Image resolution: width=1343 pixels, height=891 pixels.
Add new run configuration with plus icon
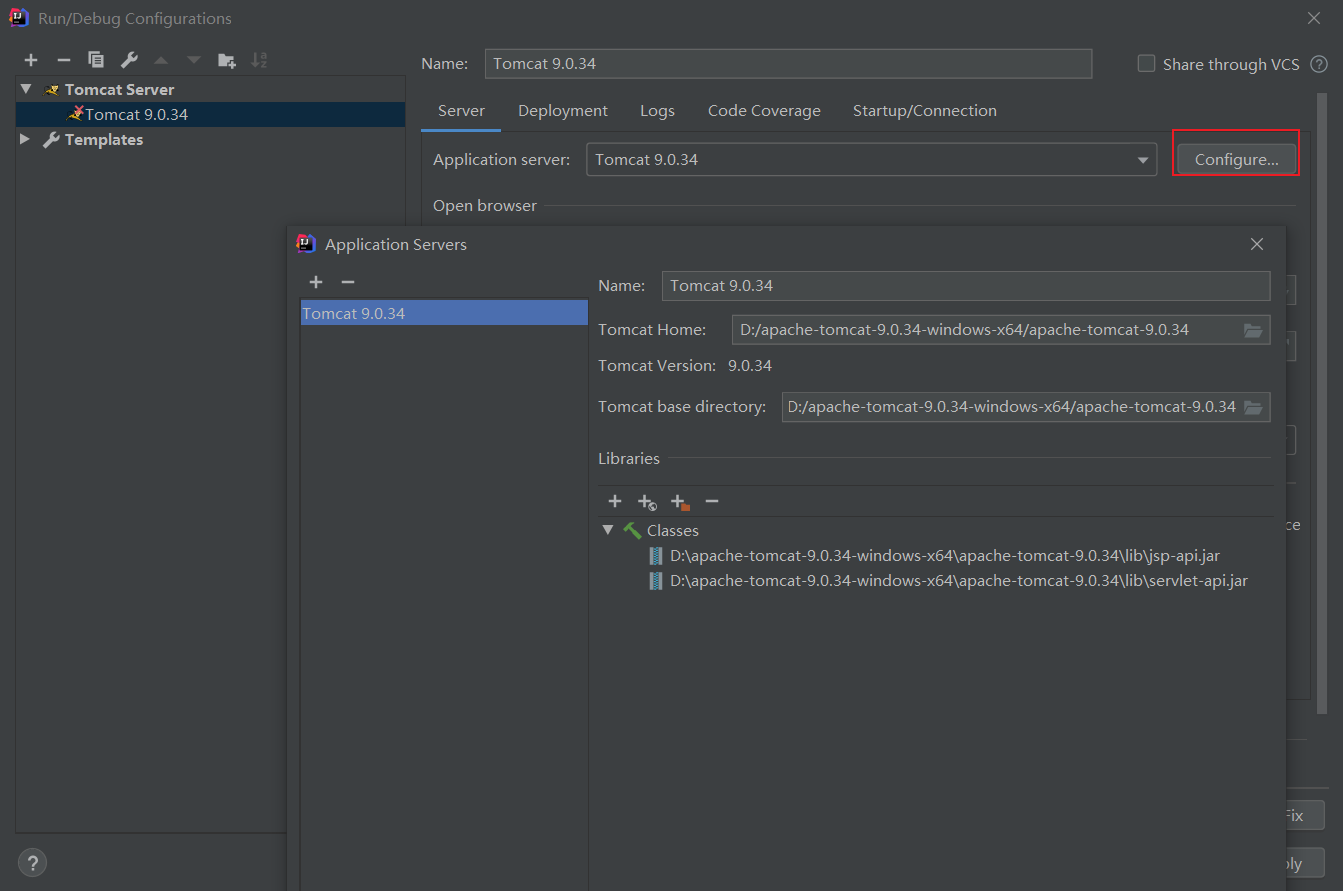(x=31, y=61)
